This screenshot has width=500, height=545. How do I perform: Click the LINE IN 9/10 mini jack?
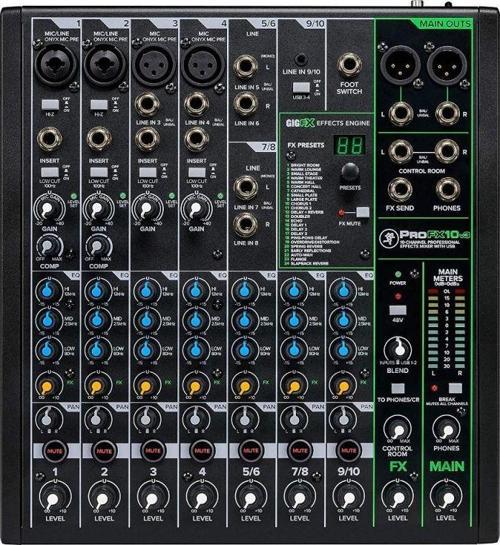301,59
